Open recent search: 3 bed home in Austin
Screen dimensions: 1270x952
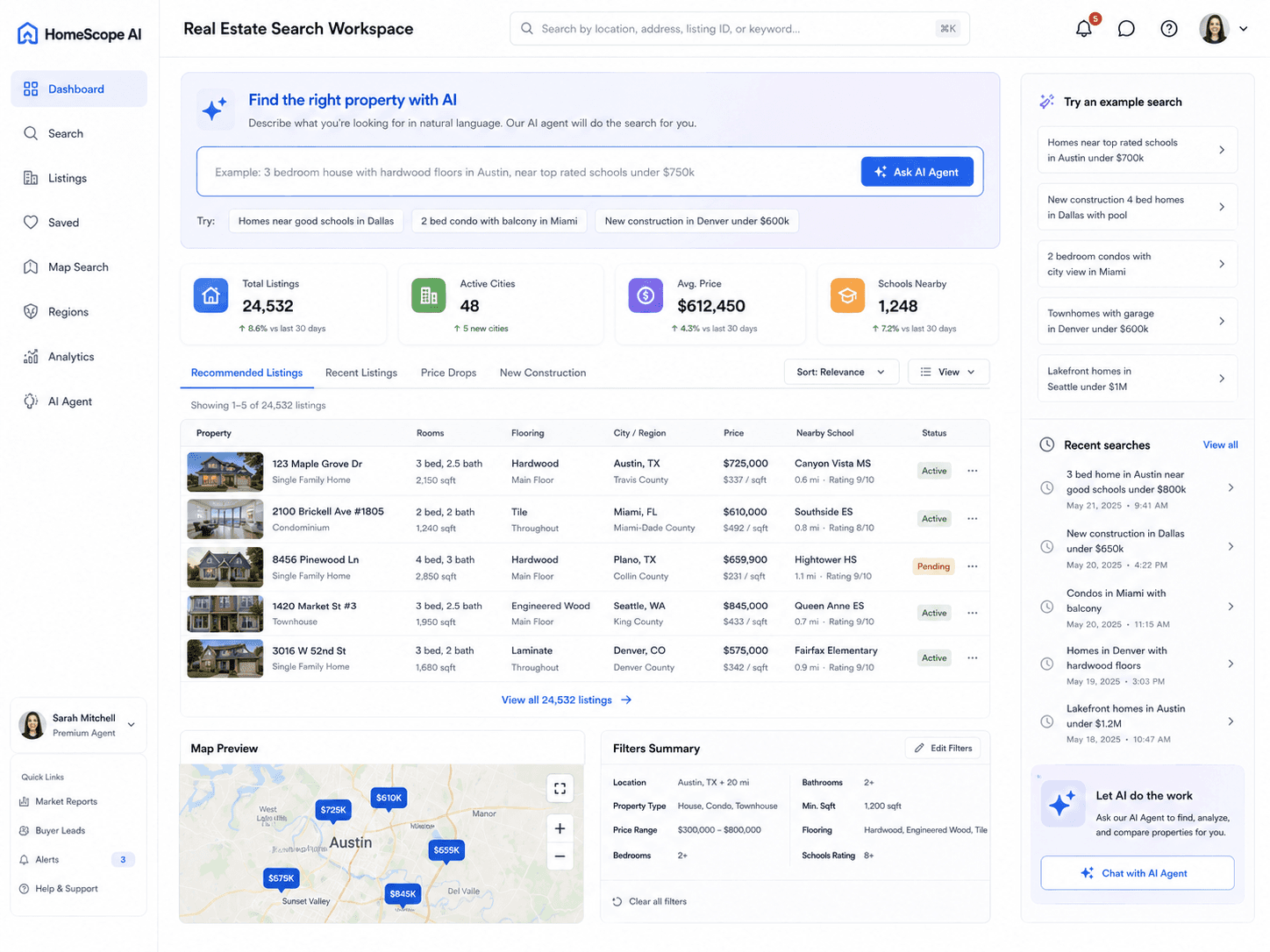1137,489
